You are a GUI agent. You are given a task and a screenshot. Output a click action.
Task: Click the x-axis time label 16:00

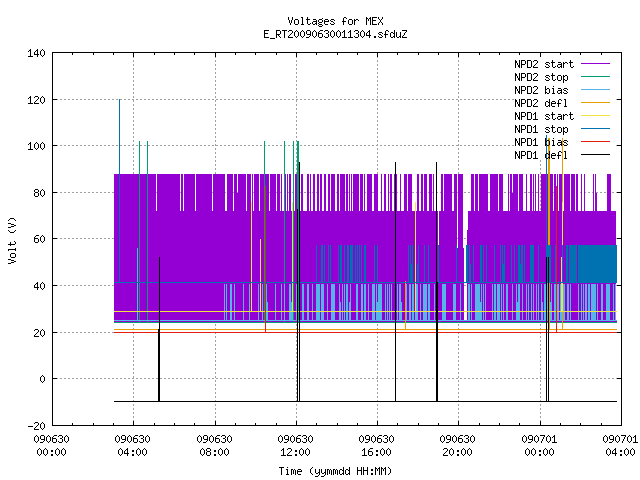click(x=376, y=453)
